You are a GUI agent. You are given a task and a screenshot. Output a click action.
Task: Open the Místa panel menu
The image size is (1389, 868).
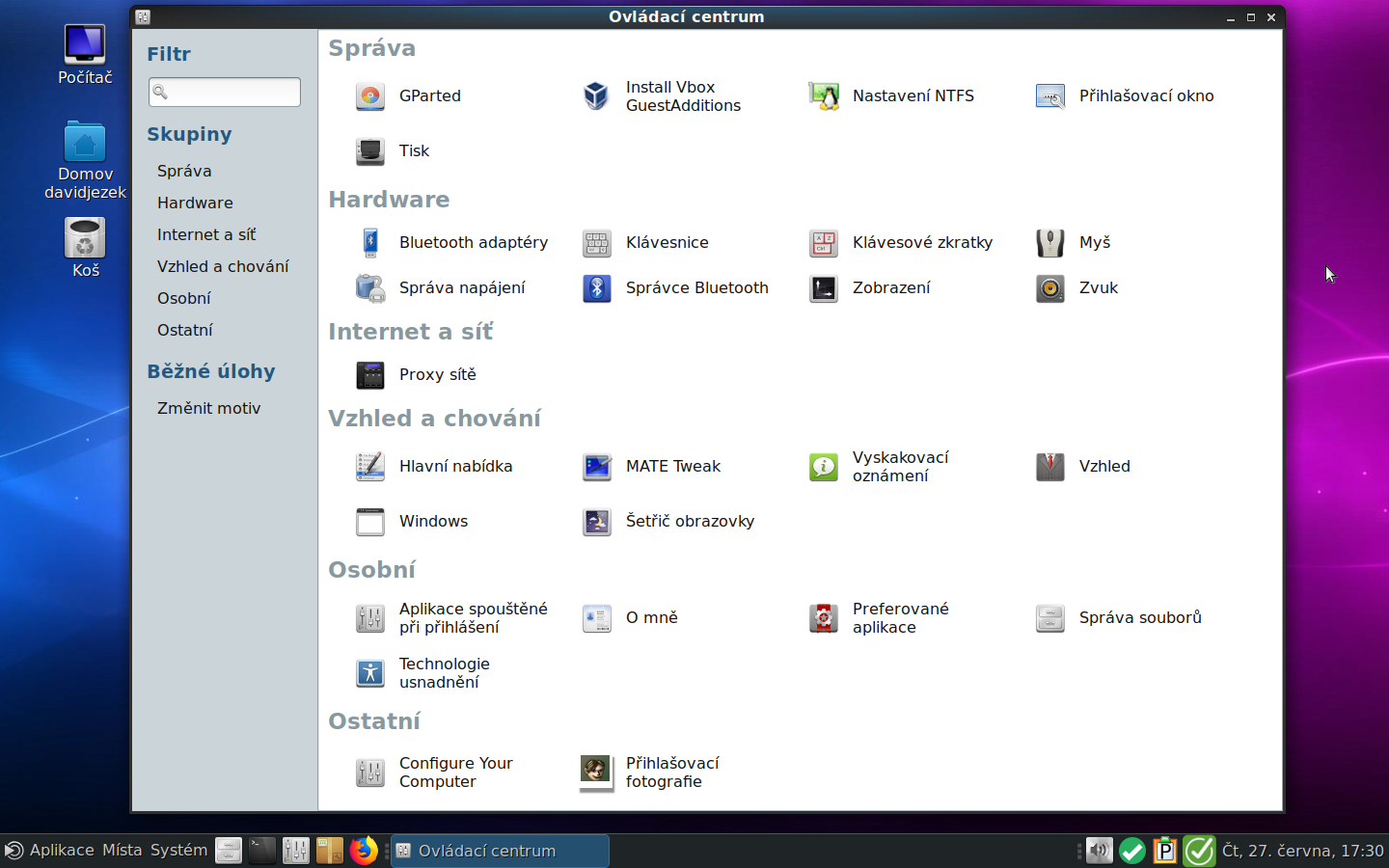coord(122,851)
